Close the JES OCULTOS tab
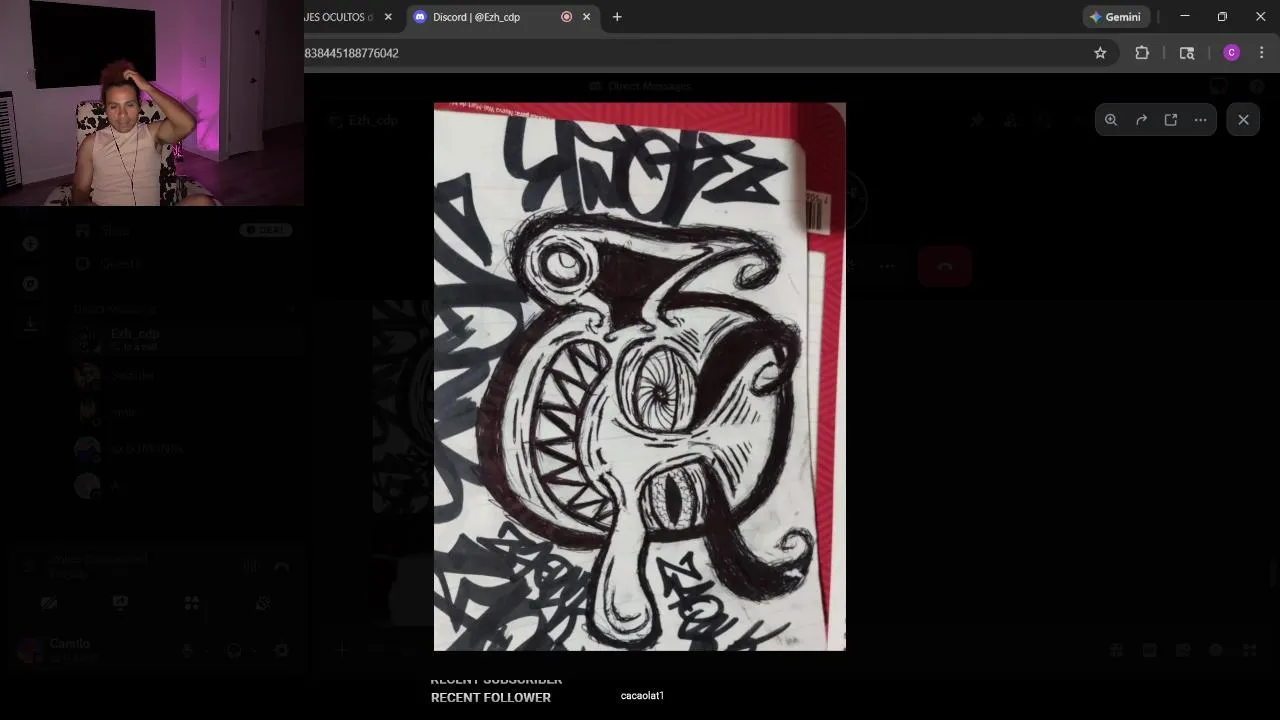Screen dimensions: 1280x720 click(x=388, y=17)
